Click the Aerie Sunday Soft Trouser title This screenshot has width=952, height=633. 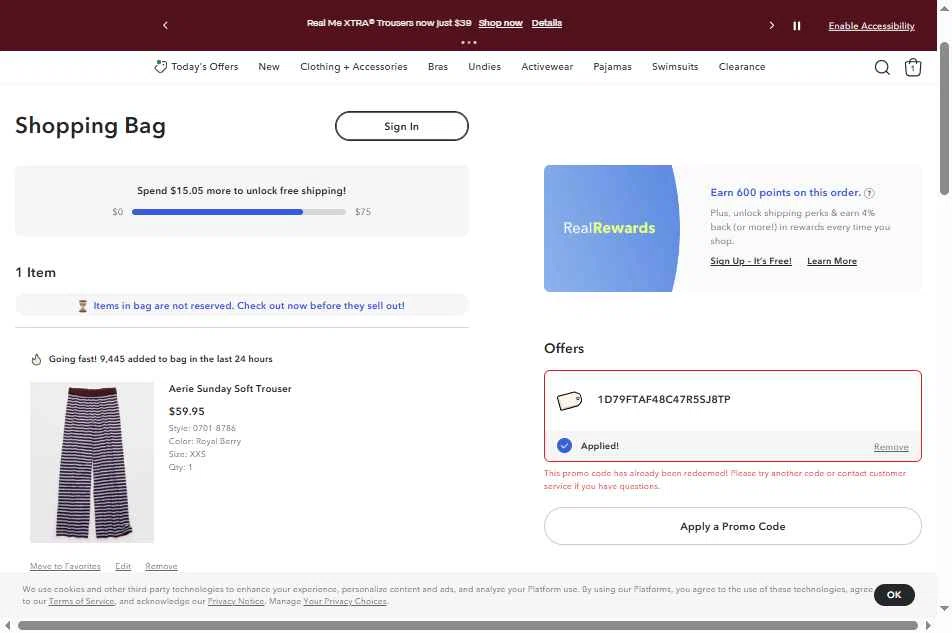(230, 388)
